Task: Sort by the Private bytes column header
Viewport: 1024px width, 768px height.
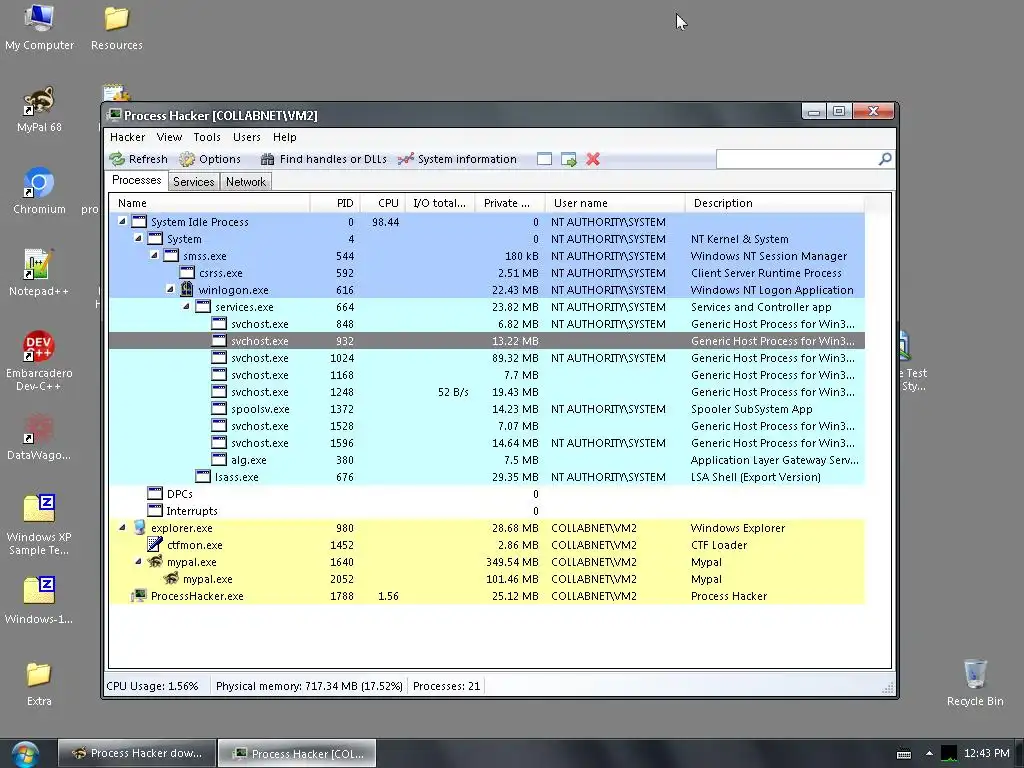Action: click(x=510, y=203)
